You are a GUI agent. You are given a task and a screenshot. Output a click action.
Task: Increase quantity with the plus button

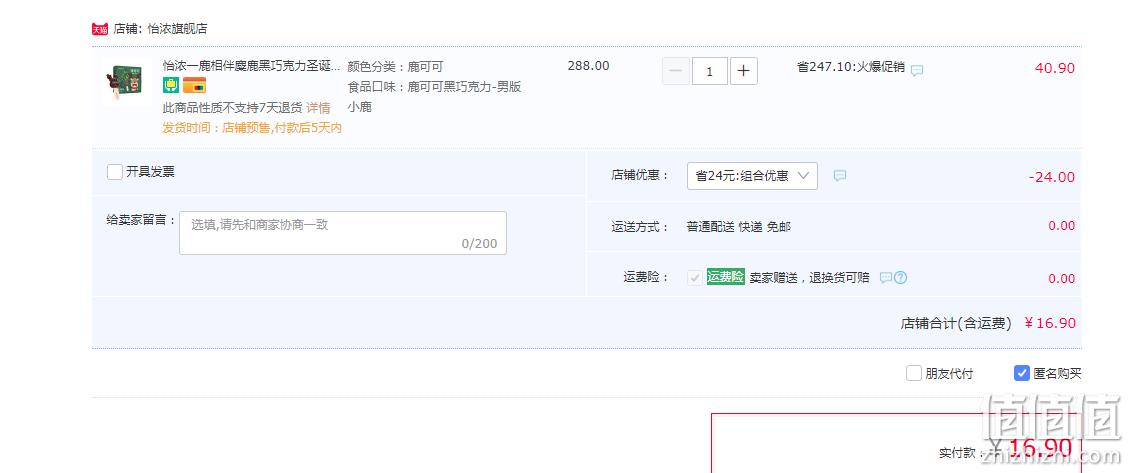click(x=744, y=71)
